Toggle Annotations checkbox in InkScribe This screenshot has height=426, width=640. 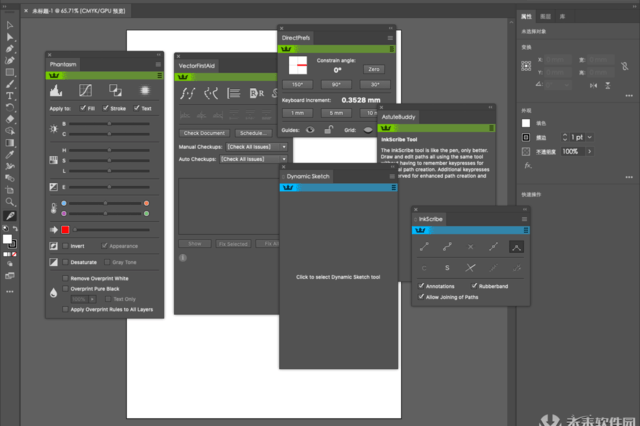click(x=421, y=286)
